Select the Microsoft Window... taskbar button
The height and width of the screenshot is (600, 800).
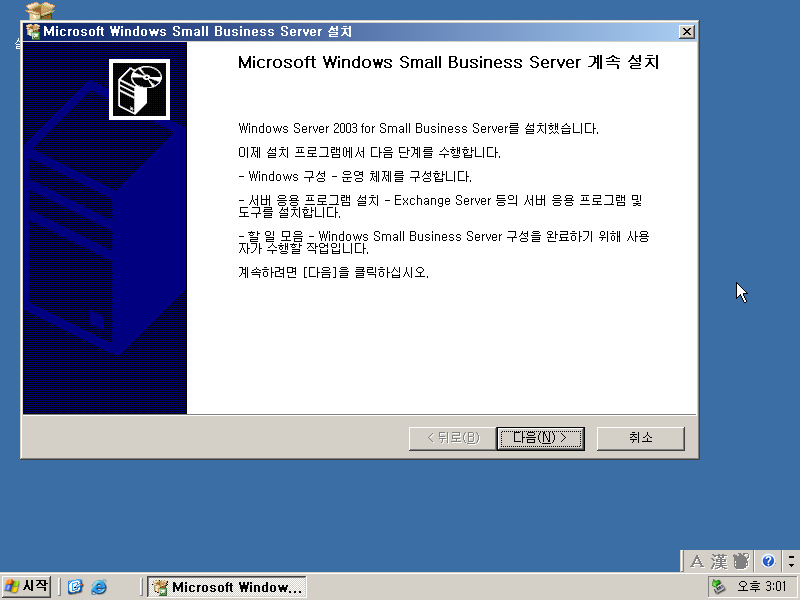click(227, 587)
